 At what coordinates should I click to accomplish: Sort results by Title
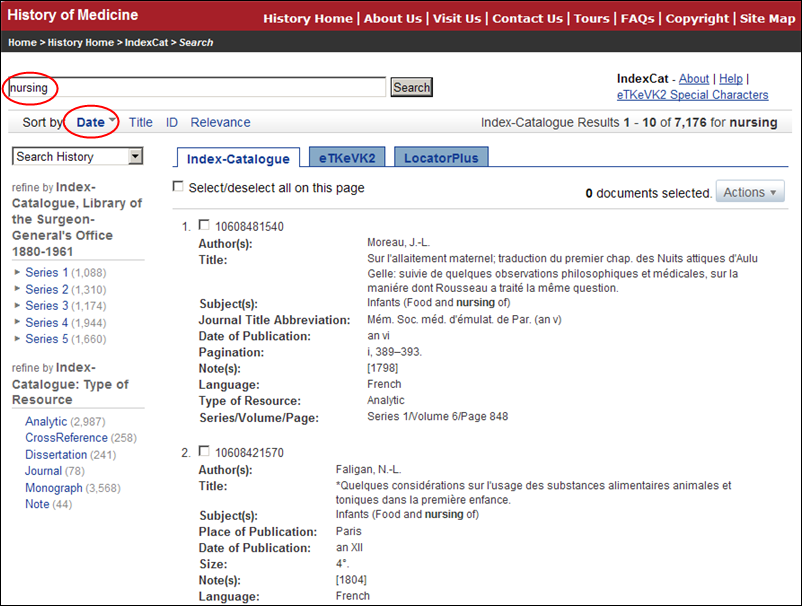coord(141,123)
